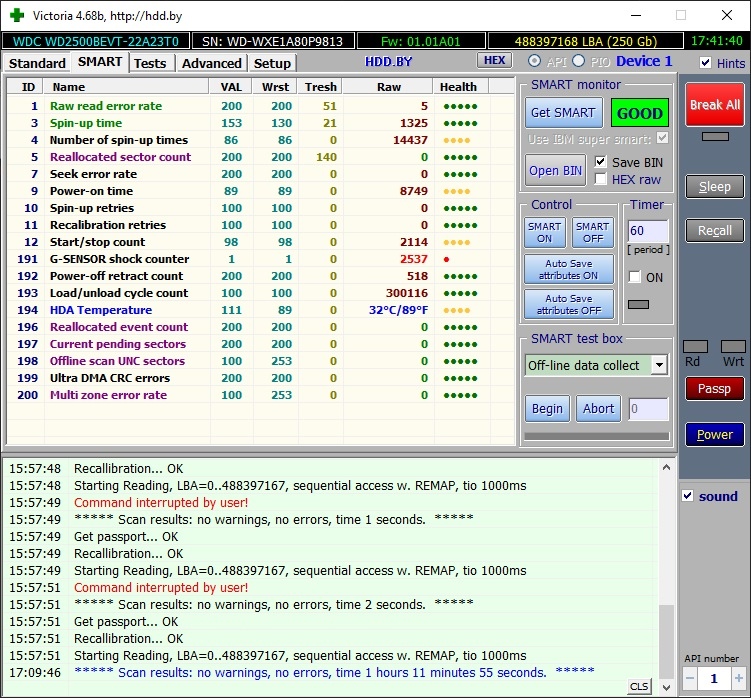Click the HEX button near tabs
This screenshot has width=751, height=698.
(x=494, y=61)
